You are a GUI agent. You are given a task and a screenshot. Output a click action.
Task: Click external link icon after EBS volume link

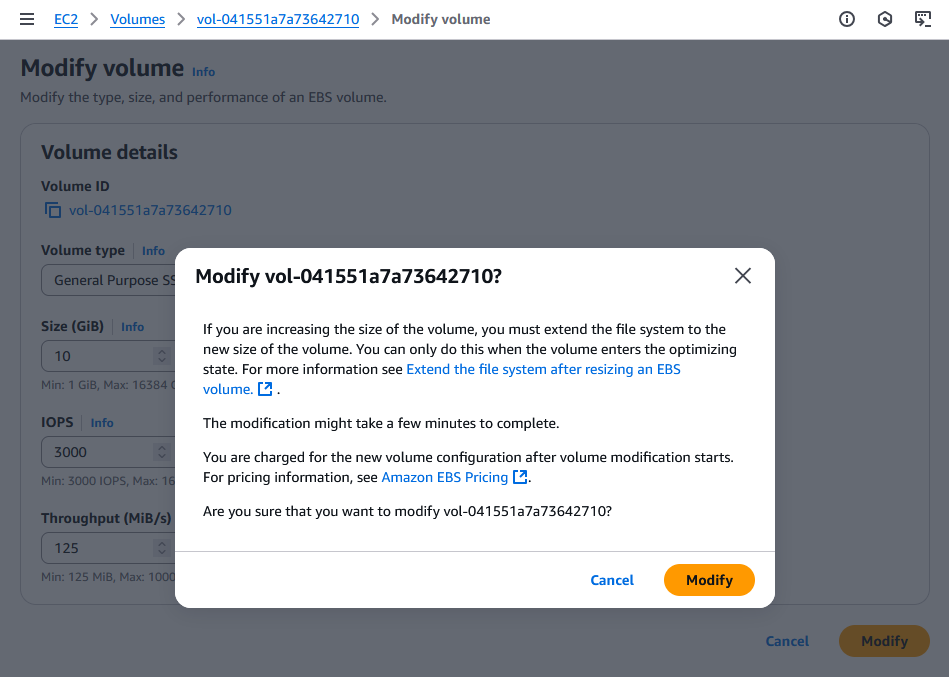(x=265, y=389)
